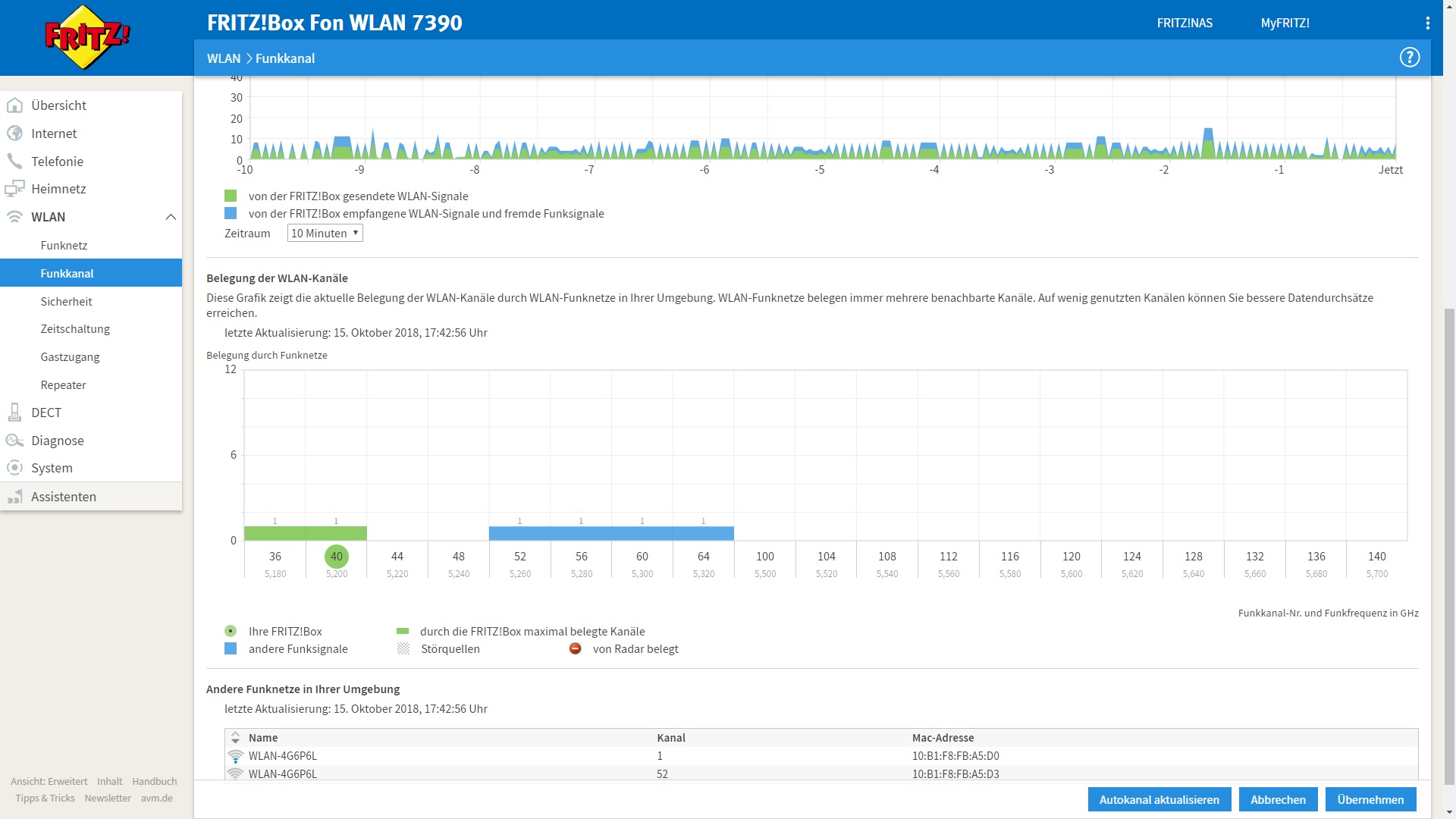Open Newsletter footer link
1456x819 pixels.
(x=108, y=798)
